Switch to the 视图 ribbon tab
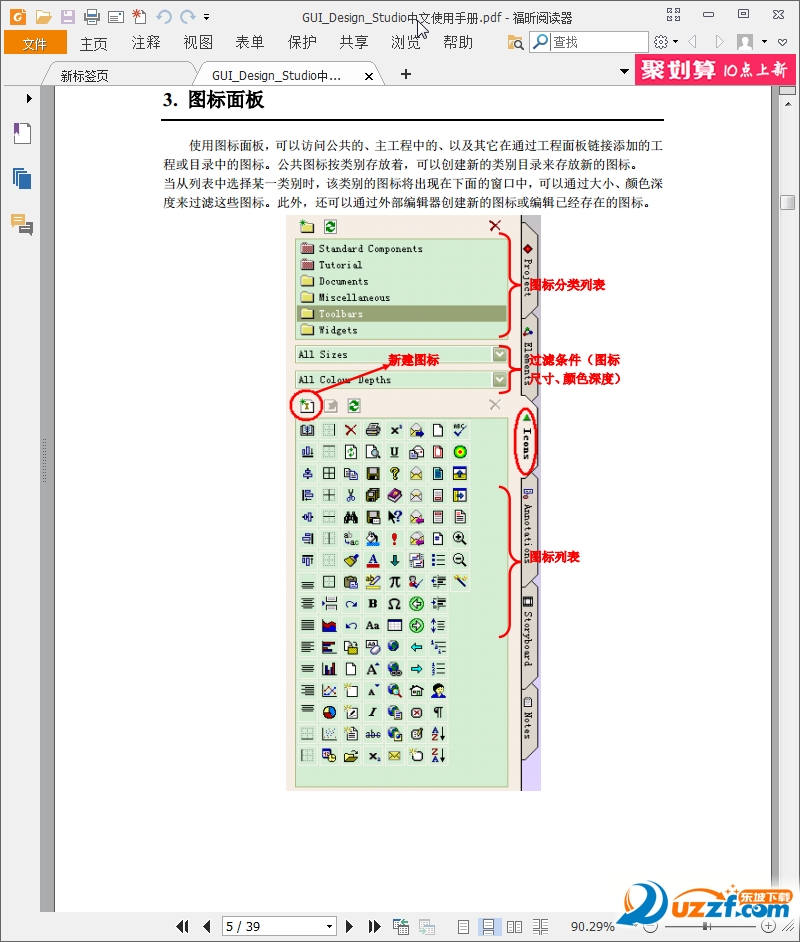 [198, 43]
